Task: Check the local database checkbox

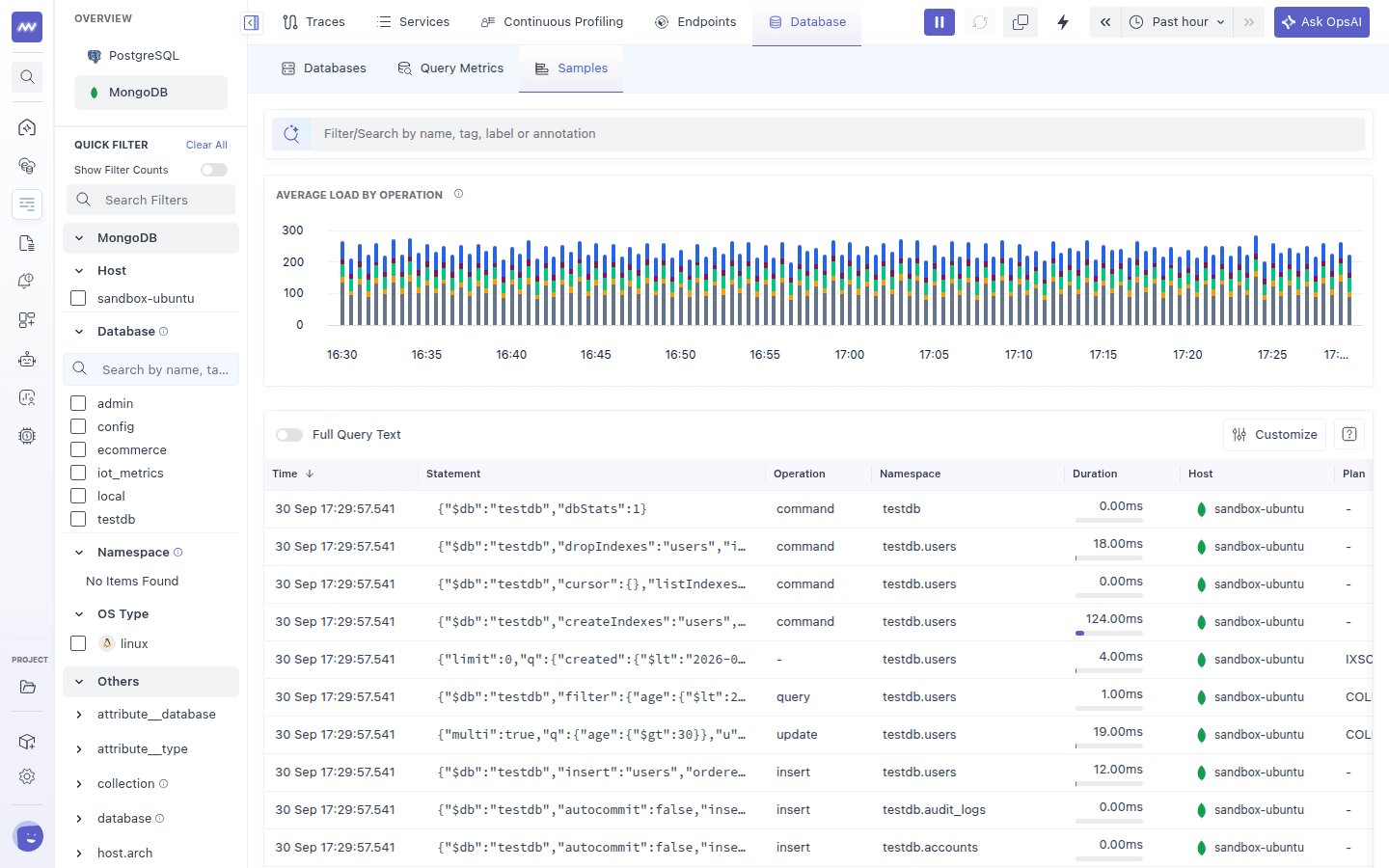Action: 78,496
